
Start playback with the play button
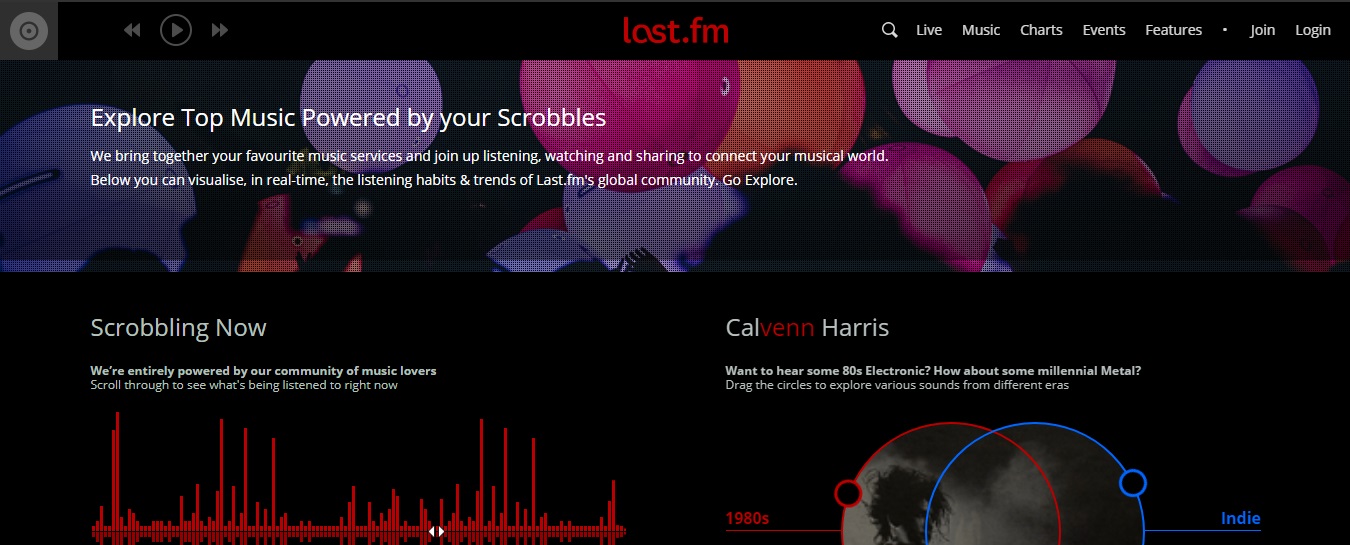pos(176,30)
